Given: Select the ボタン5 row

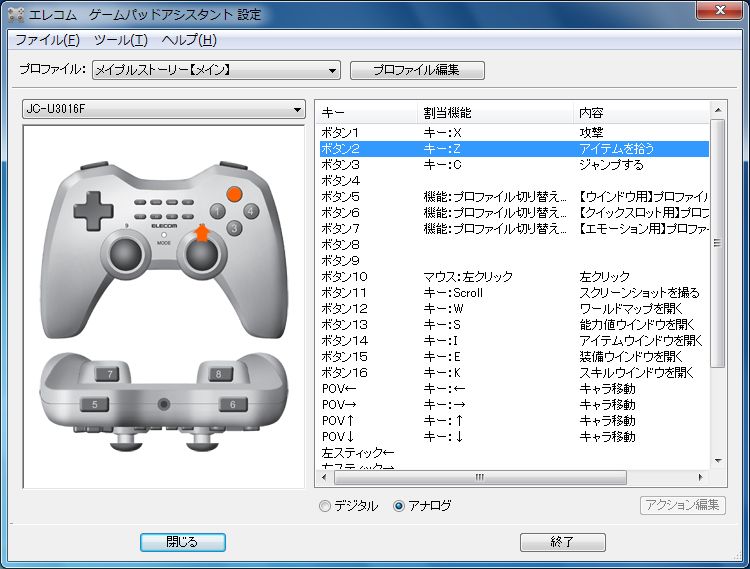Looking at the screenshot, I should coord(514,197).
